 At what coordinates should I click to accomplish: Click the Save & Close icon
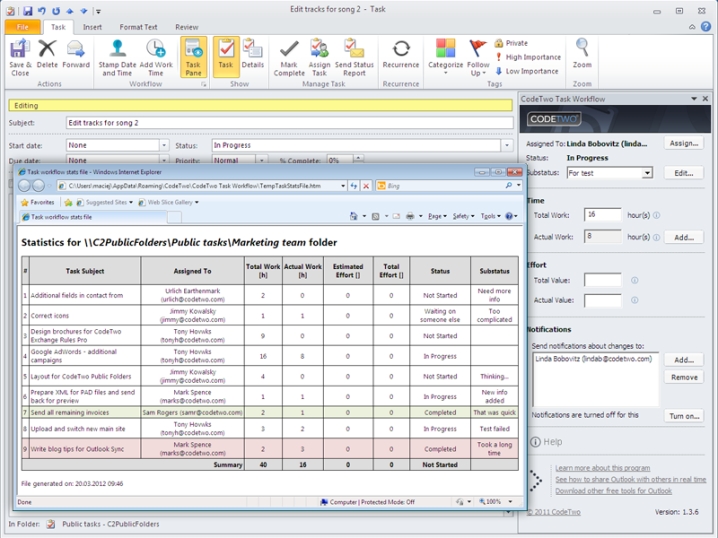[x=20, y=50]
